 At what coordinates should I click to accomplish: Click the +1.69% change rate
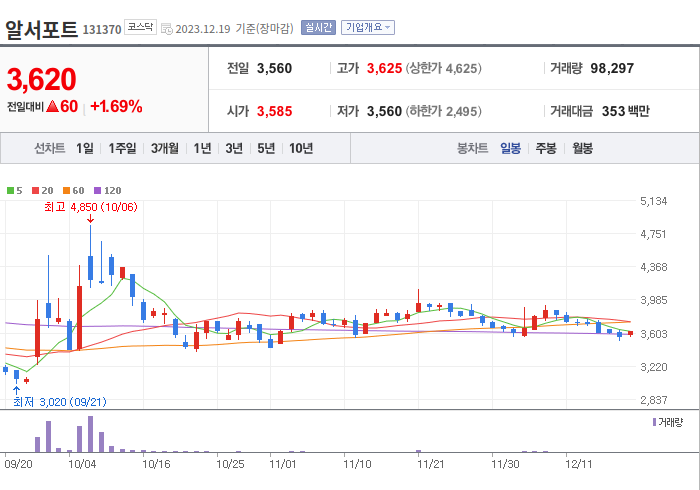[116, 106]
